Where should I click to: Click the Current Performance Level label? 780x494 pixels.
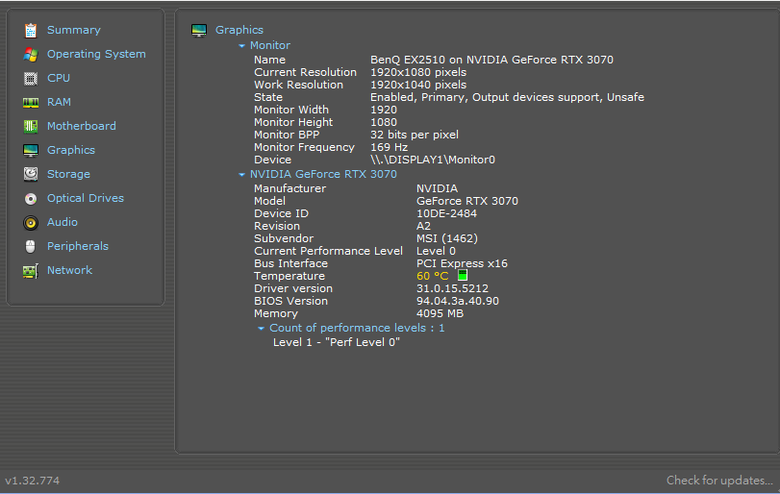328,251
